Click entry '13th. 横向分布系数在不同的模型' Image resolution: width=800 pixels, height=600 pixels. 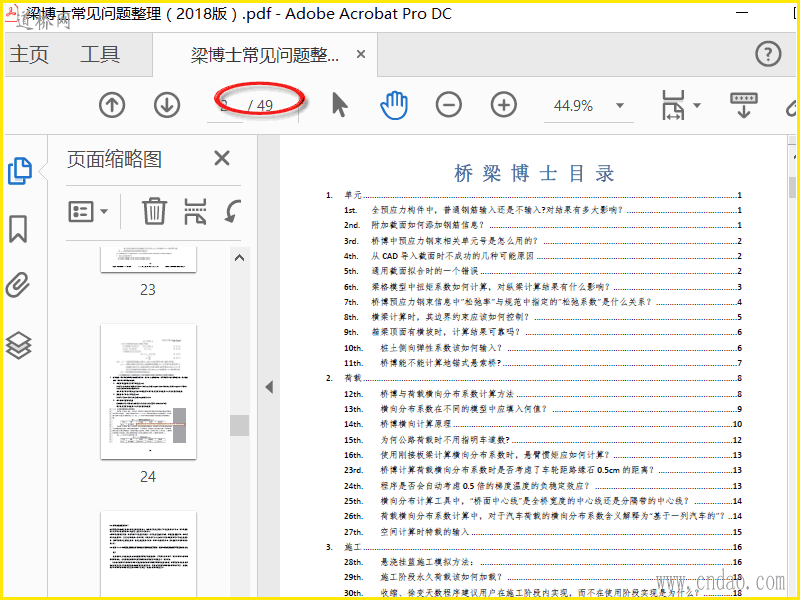[x=543, y=409]
